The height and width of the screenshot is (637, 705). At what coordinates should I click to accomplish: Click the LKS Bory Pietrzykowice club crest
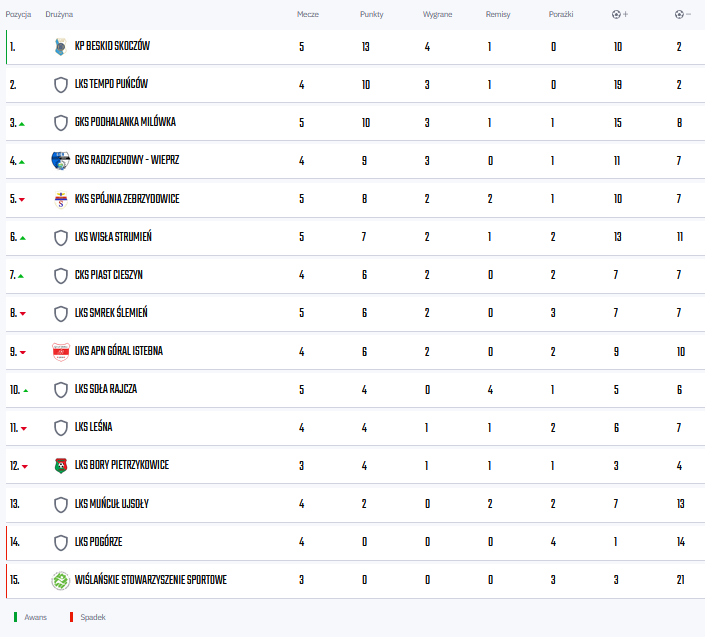(x=61, y=466)
